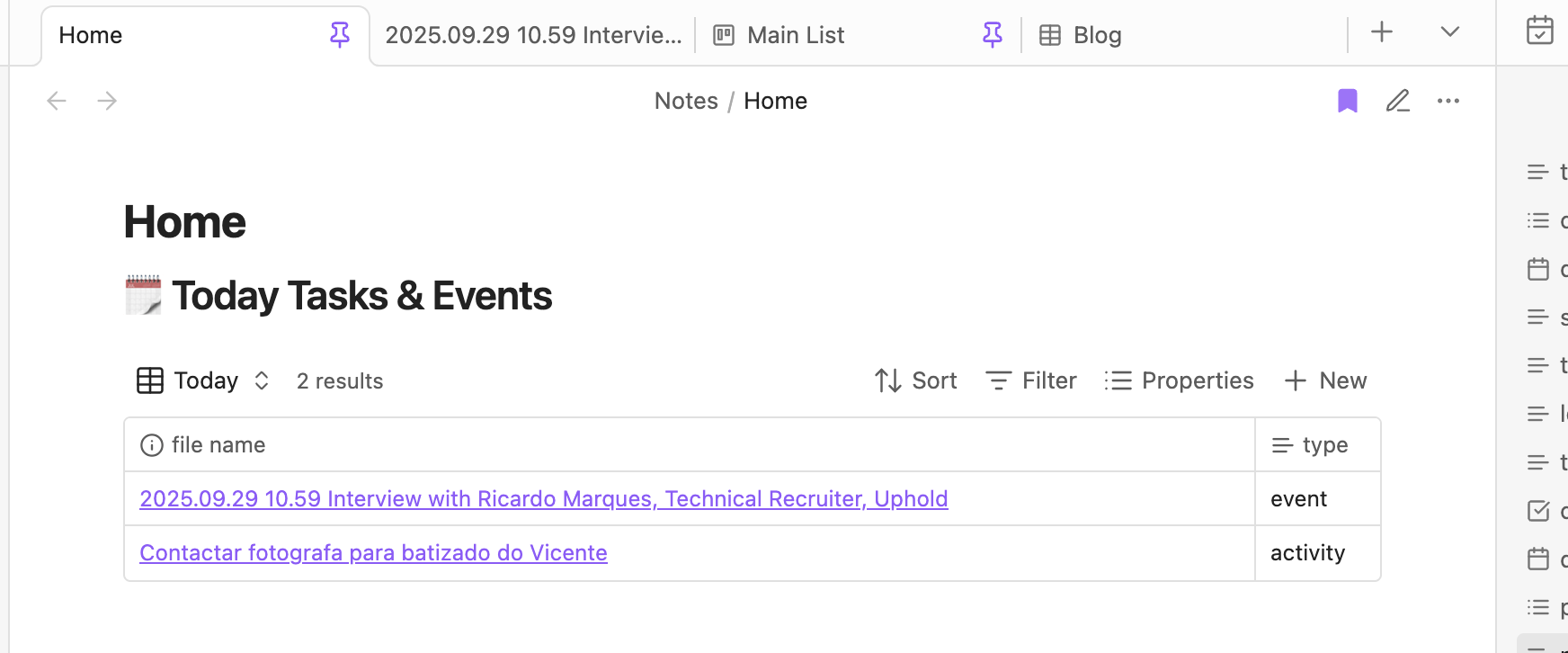Open Sort options for the table

pos(915,380)
